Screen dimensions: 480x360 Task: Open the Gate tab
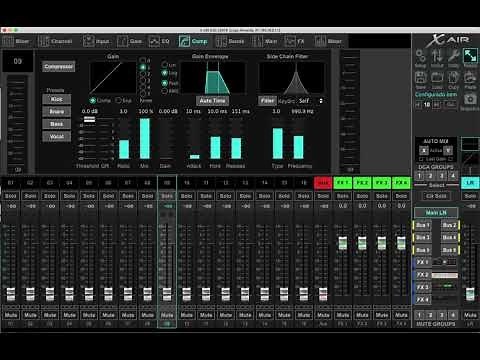point(130,41)
